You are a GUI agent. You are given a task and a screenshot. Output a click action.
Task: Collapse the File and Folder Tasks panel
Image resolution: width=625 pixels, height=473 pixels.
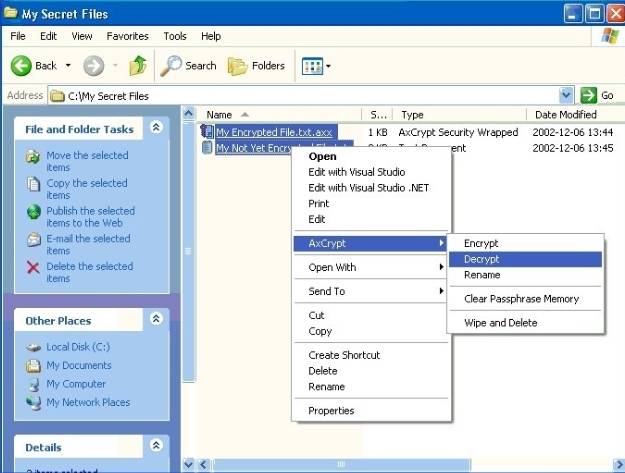tap(156, 128)
